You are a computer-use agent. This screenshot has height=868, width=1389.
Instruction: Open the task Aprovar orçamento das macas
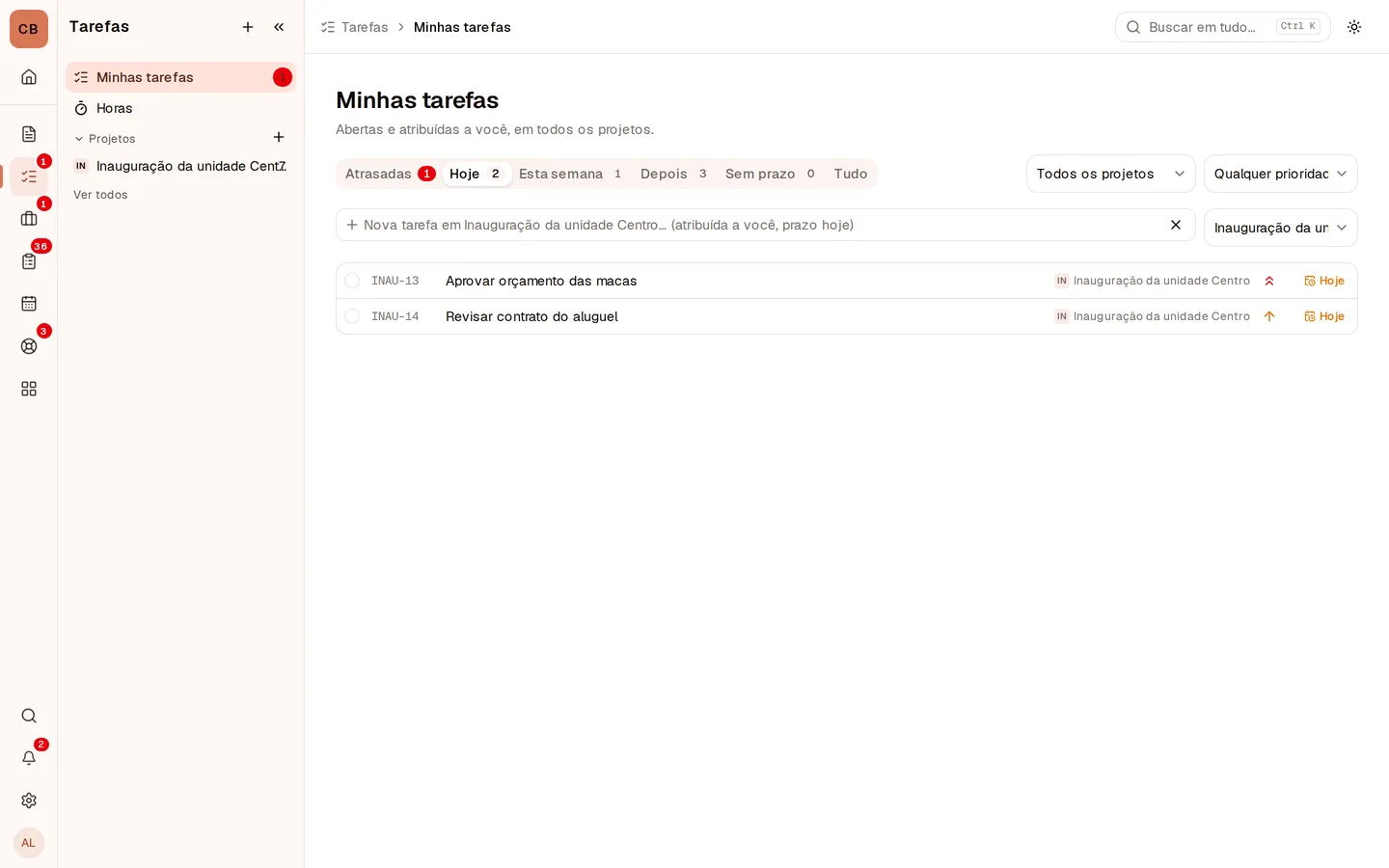541,281
